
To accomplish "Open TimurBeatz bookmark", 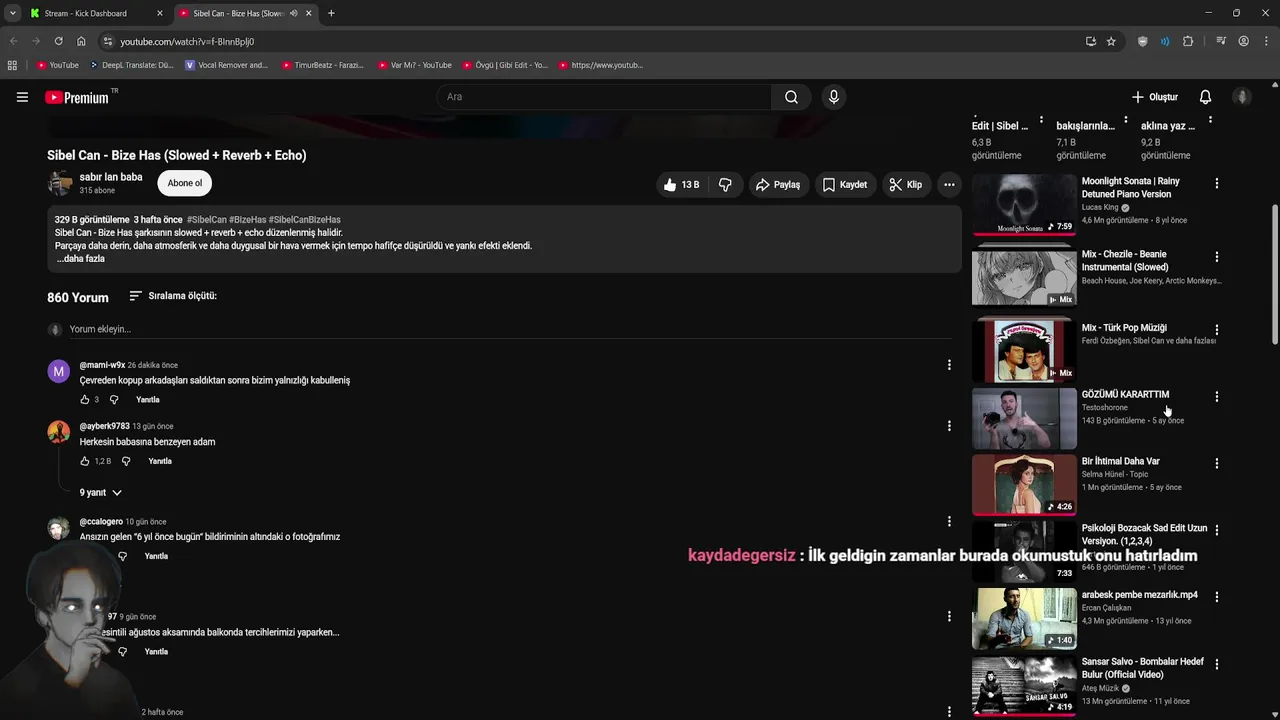I will pyautogui.click(x=322, y=65).
